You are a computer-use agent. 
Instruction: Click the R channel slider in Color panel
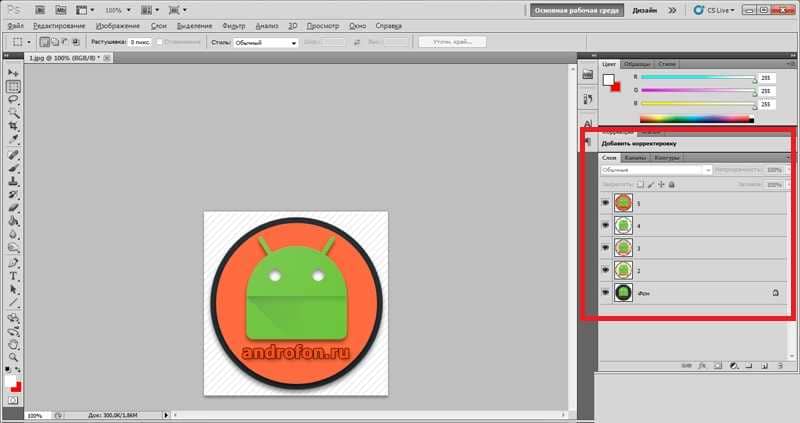698,78
